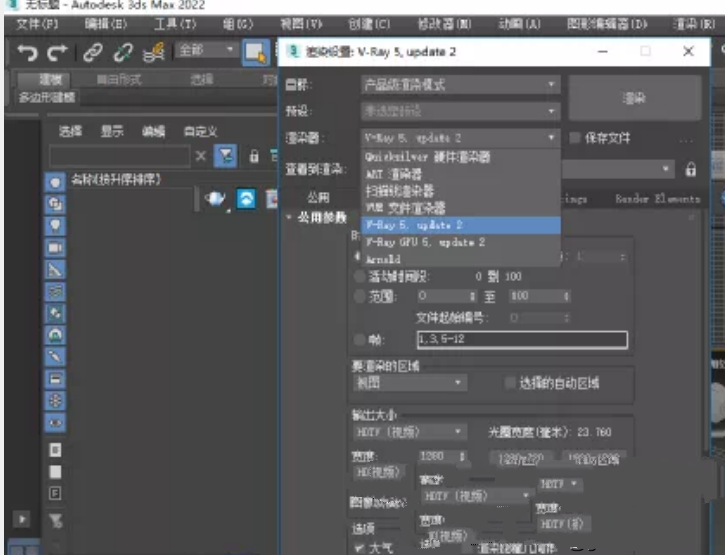725x555 pixels.
Task: Switch to the Render Elements tab
Action: click(657, 199)
